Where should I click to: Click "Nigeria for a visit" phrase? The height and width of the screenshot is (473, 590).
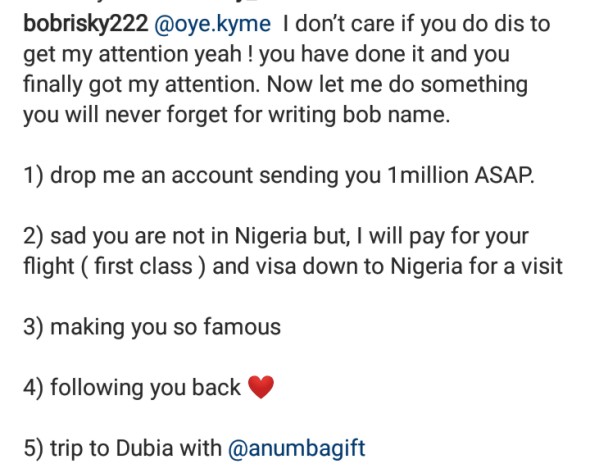(x=476, y=266)
